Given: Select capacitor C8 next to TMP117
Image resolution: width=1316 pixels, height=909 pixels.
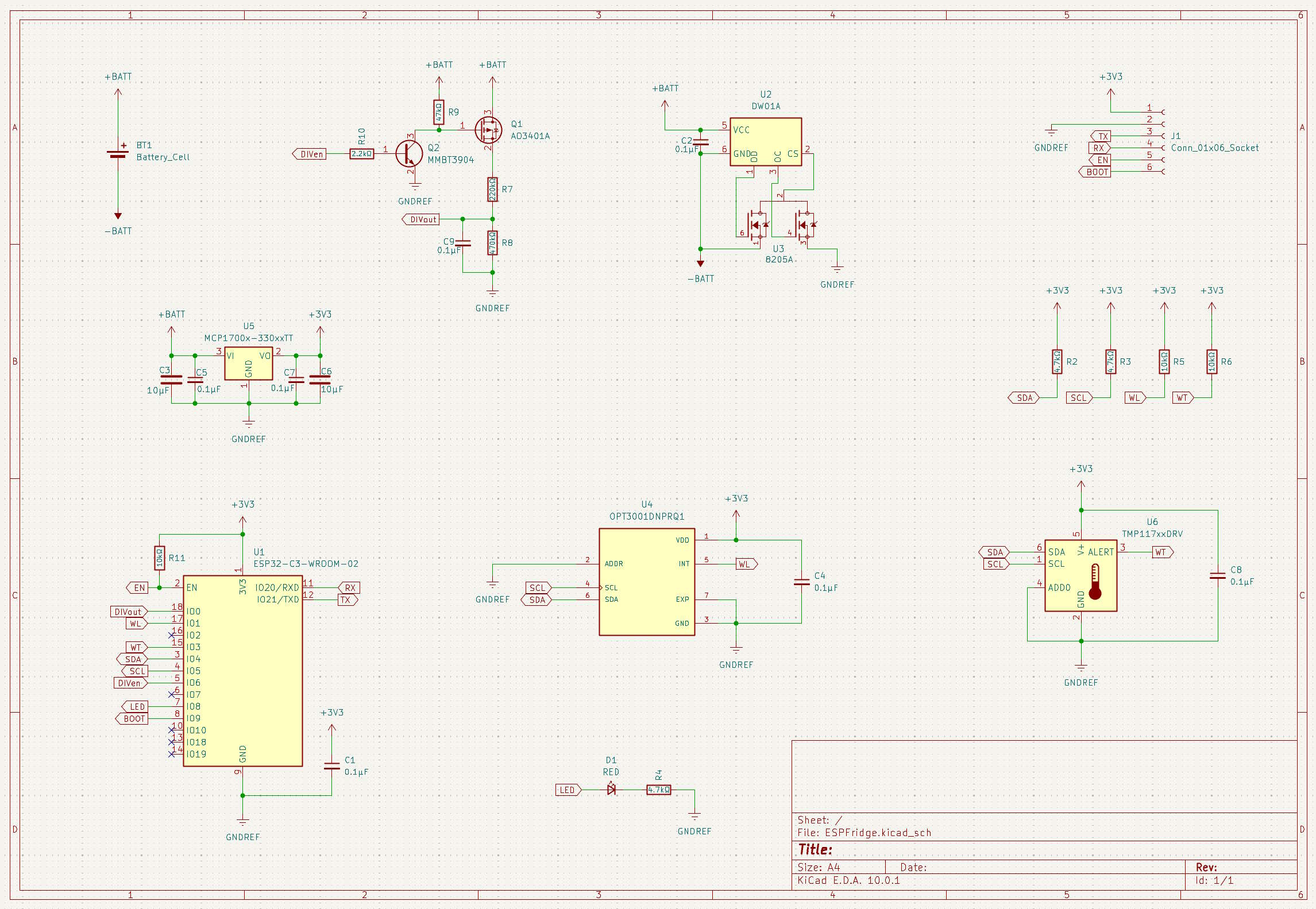Looking at the screenshot, I should click(x=1217, y=576).
